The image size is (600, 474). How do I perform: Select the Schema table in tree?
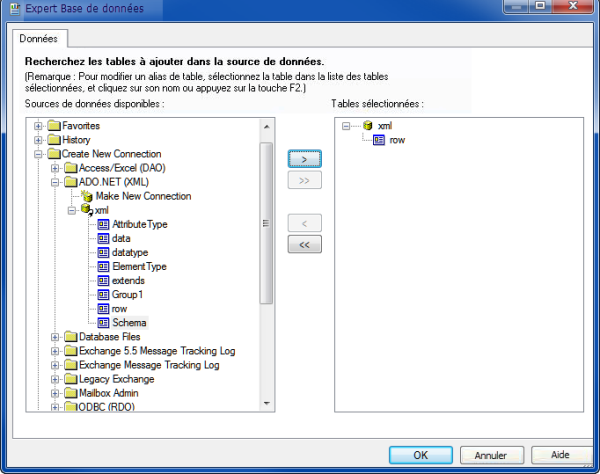pos(129,323)
